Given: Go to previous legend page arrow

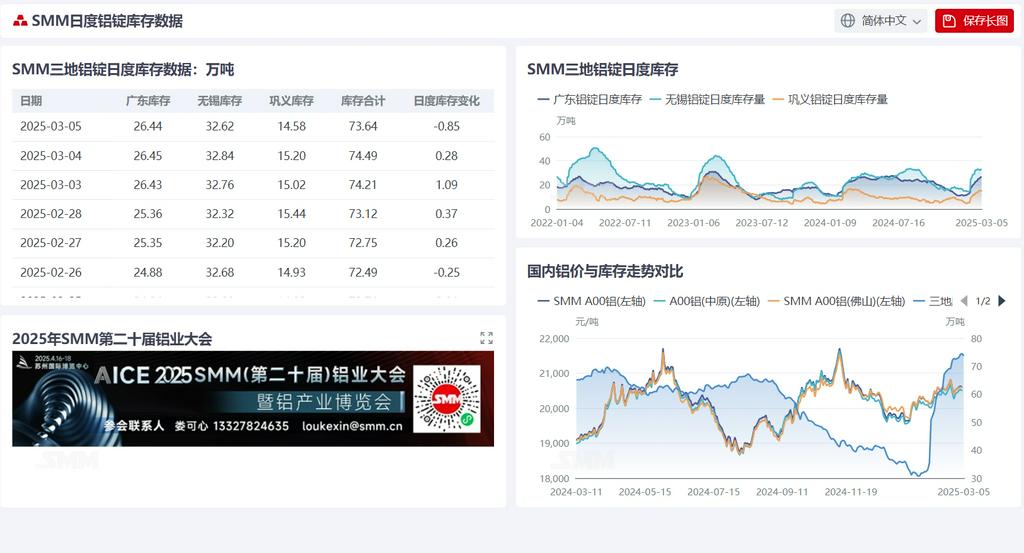Looking at the screenshot, I should point(964,301).
